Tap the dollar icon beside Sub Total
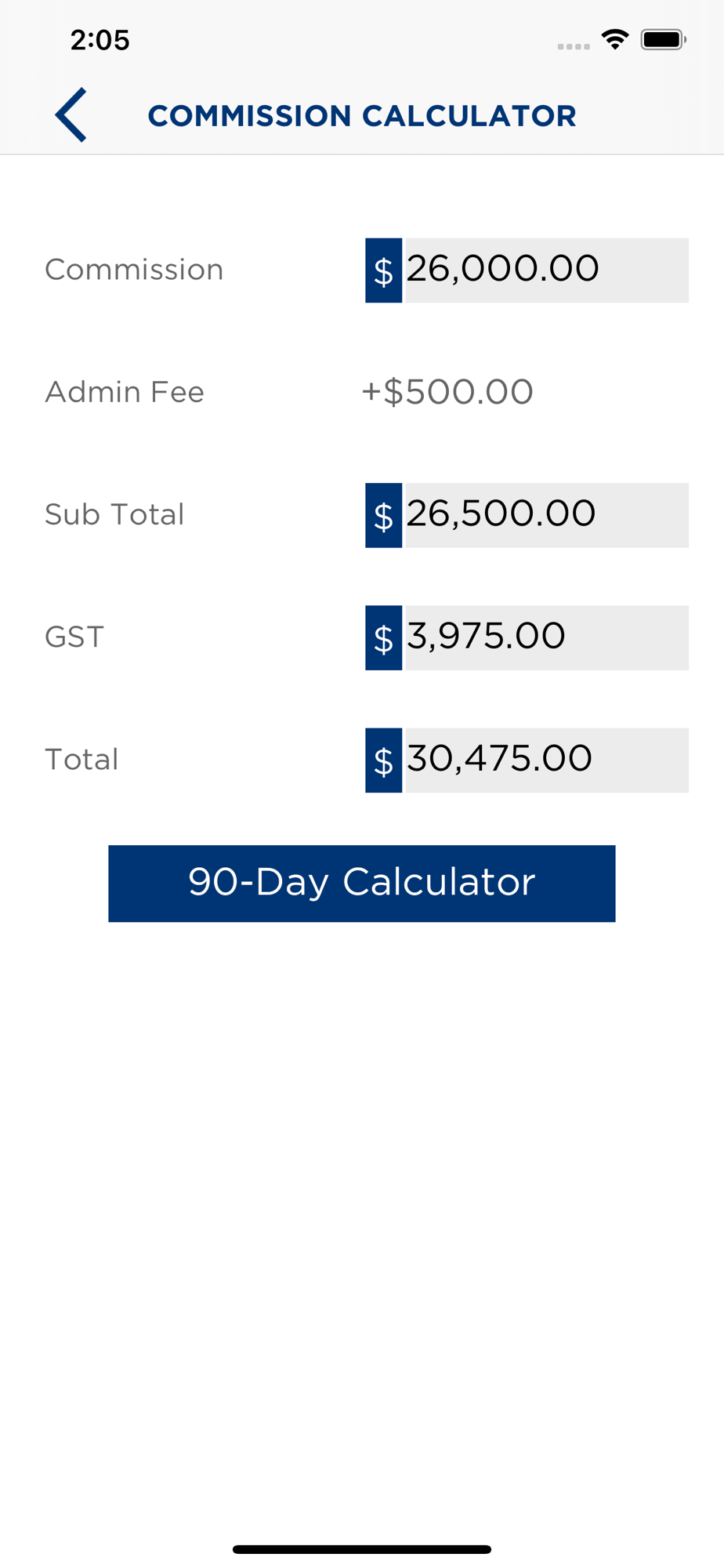 pyautogui.click(x=383, y=515)
